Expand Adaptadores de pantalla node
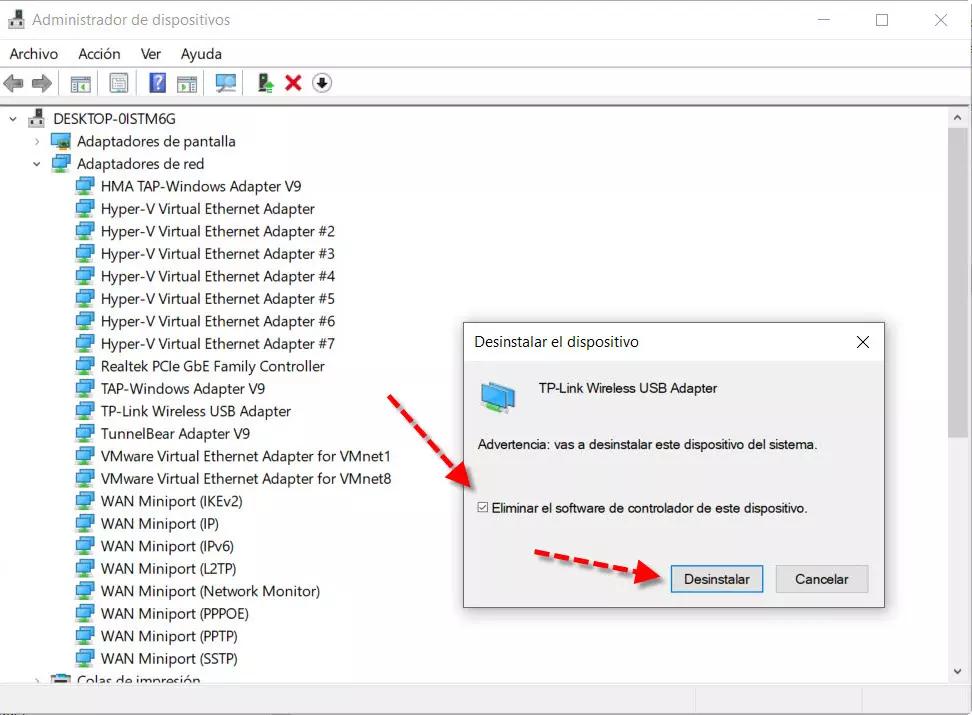This screenshot has width=972, height=715. pos(37,141)
